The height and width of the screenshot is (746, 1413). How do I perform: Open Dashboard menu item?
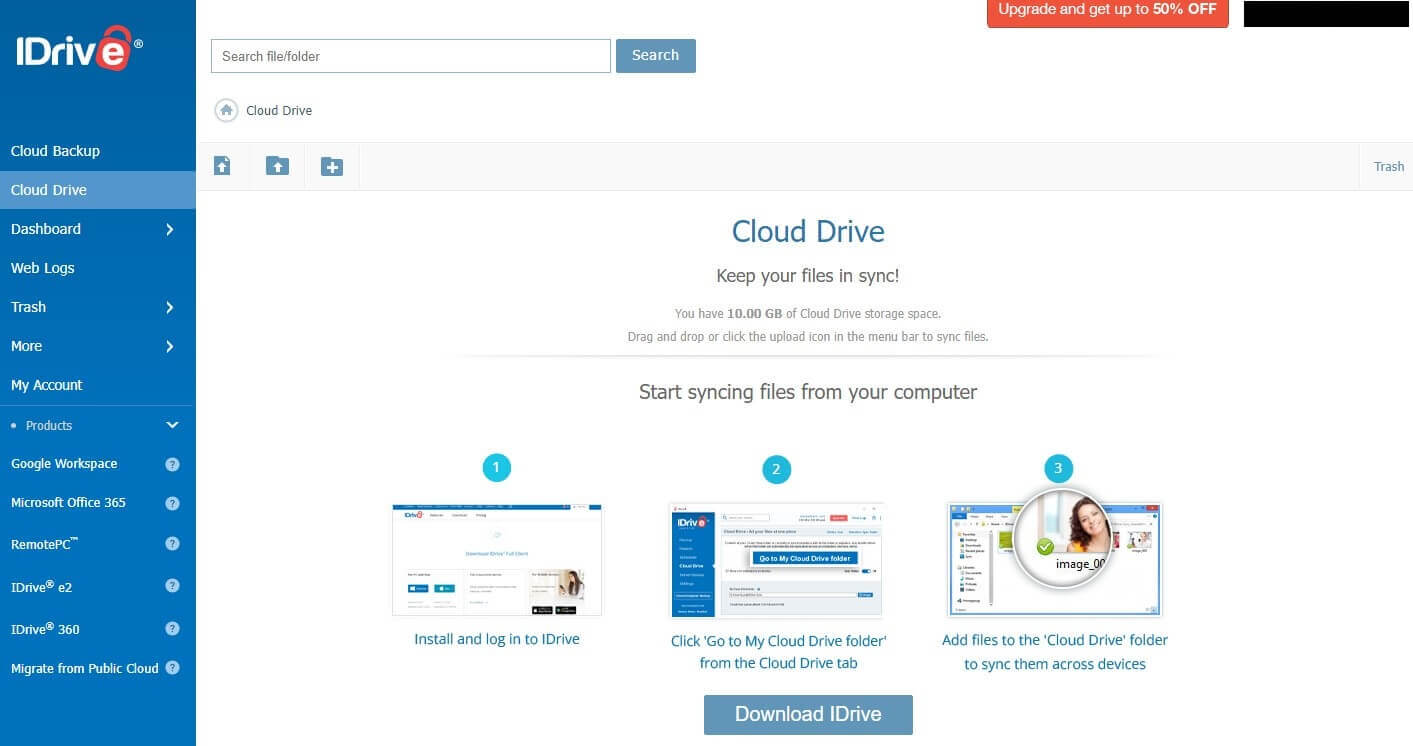46,229
